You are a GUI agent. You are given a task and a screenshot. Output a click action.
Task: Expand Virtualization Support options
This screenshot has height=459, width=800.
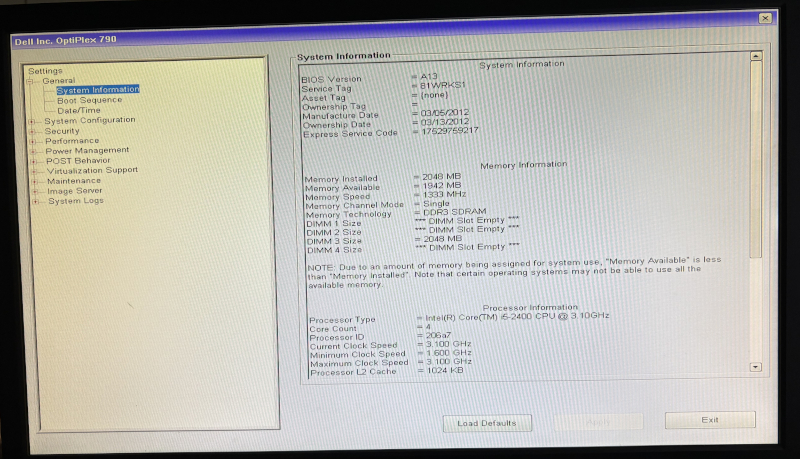[x=33, y=170]
